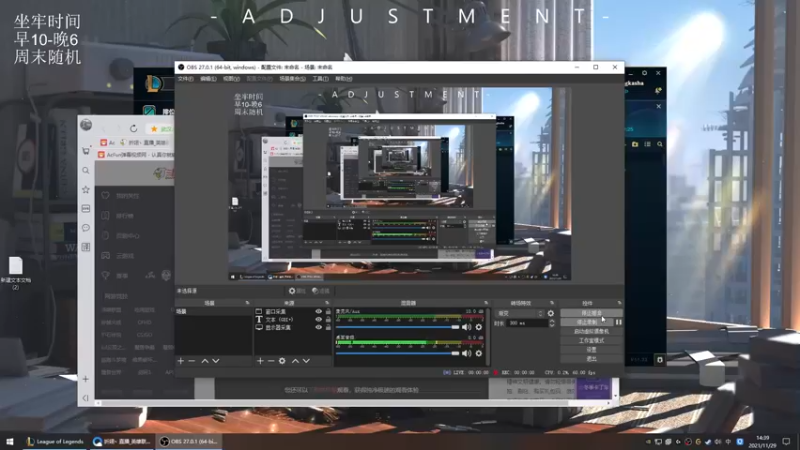This screenshot has width=800, height=450.
Task: Select the 显示器采集 source
Action: [278, 328]
